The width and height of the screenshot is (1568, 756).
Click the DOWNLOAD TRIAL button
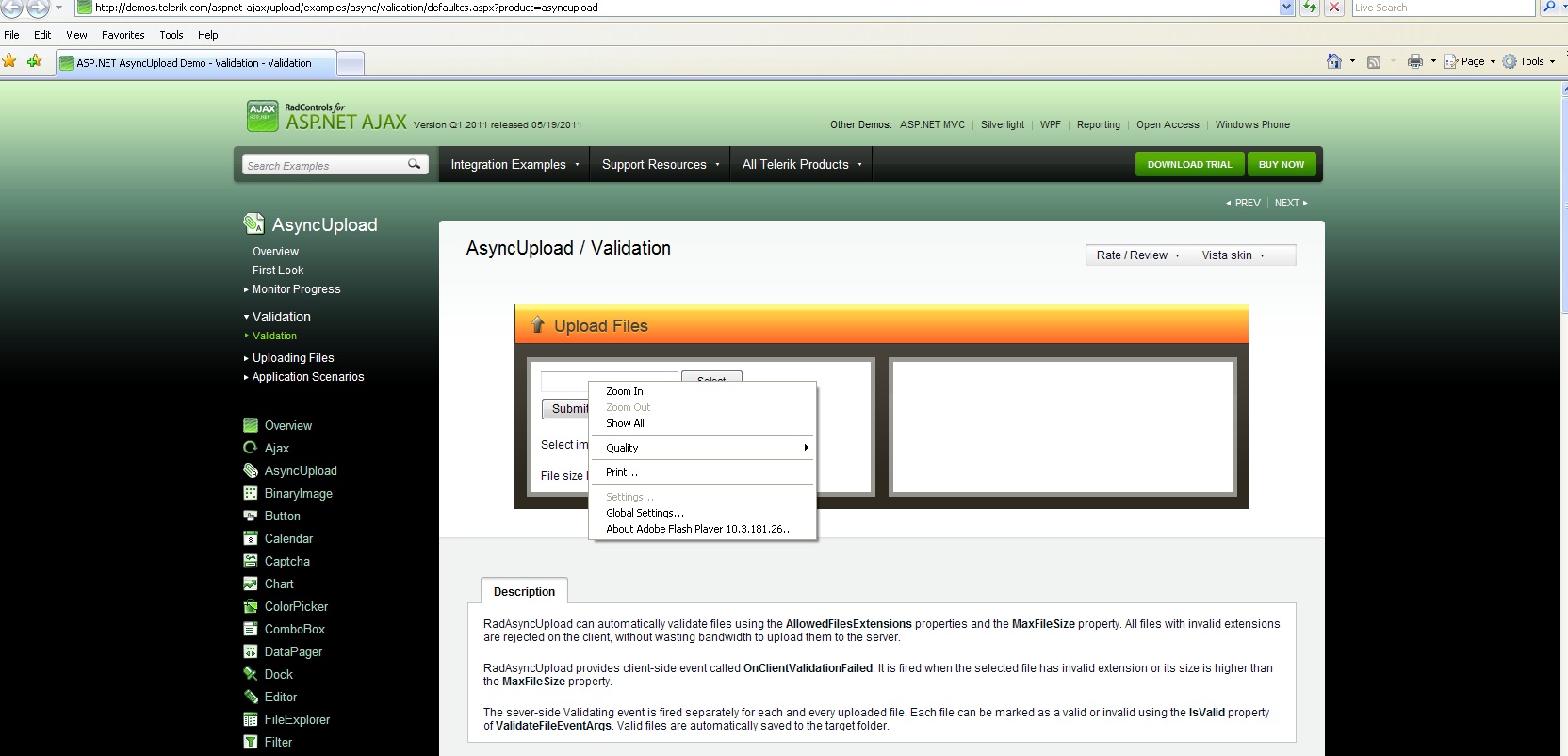pos(1189,164)
